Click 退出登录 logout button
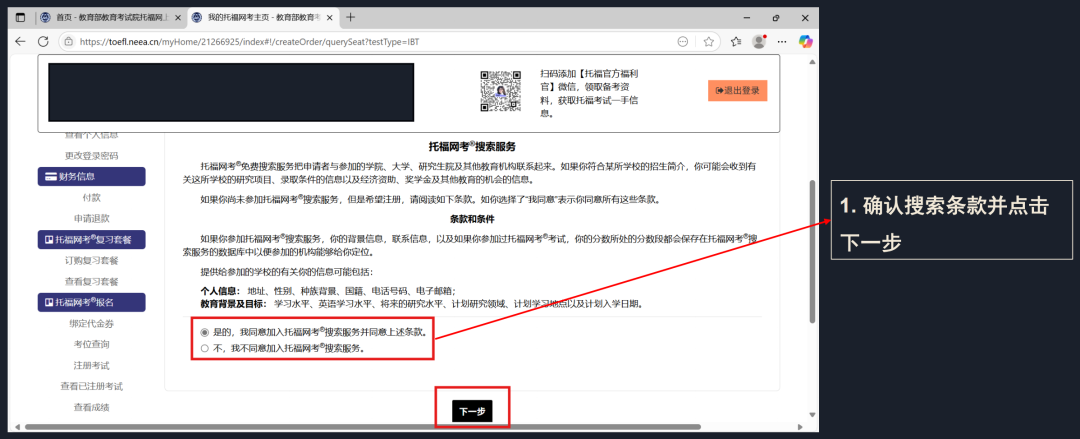The image size is (1080, 439). pos(738,90)
